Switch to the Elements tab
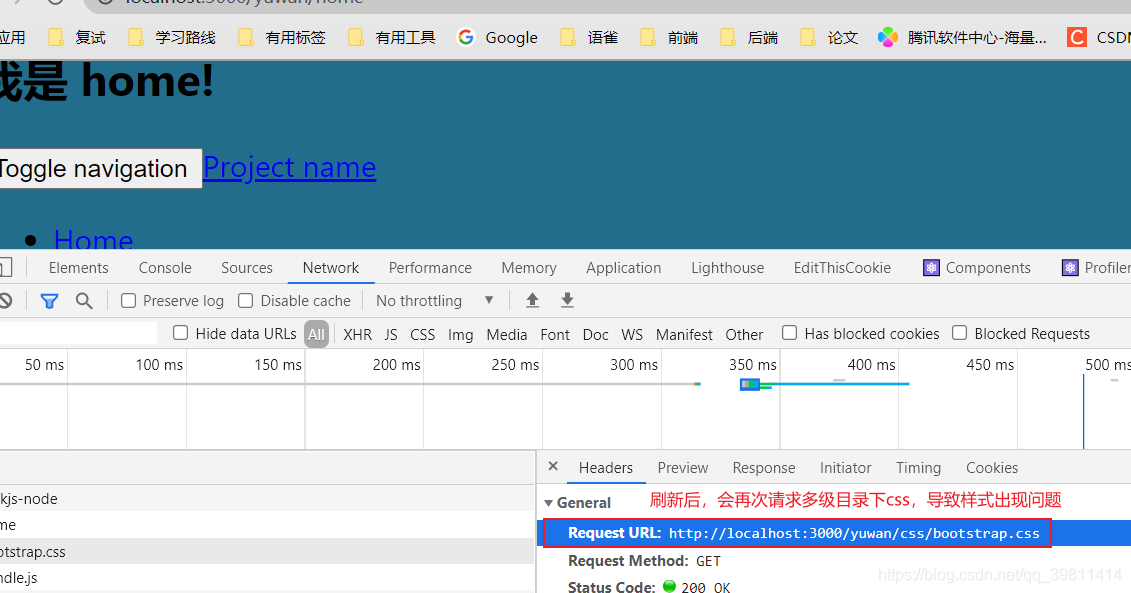 pyautogui.click(x=79, y=268)
